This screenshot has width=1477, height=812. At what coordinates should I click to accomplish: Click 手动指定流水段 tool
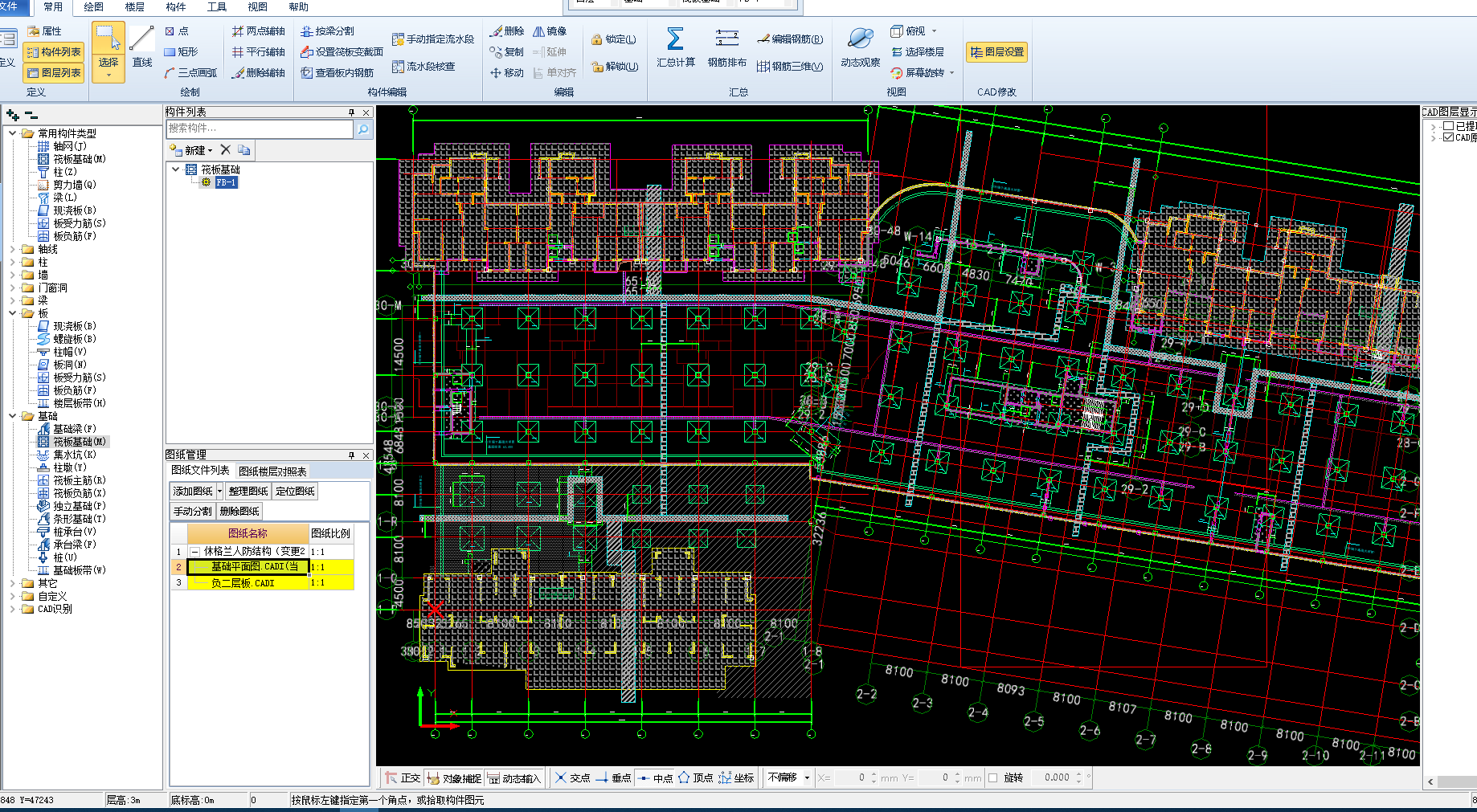click(433, 39)
